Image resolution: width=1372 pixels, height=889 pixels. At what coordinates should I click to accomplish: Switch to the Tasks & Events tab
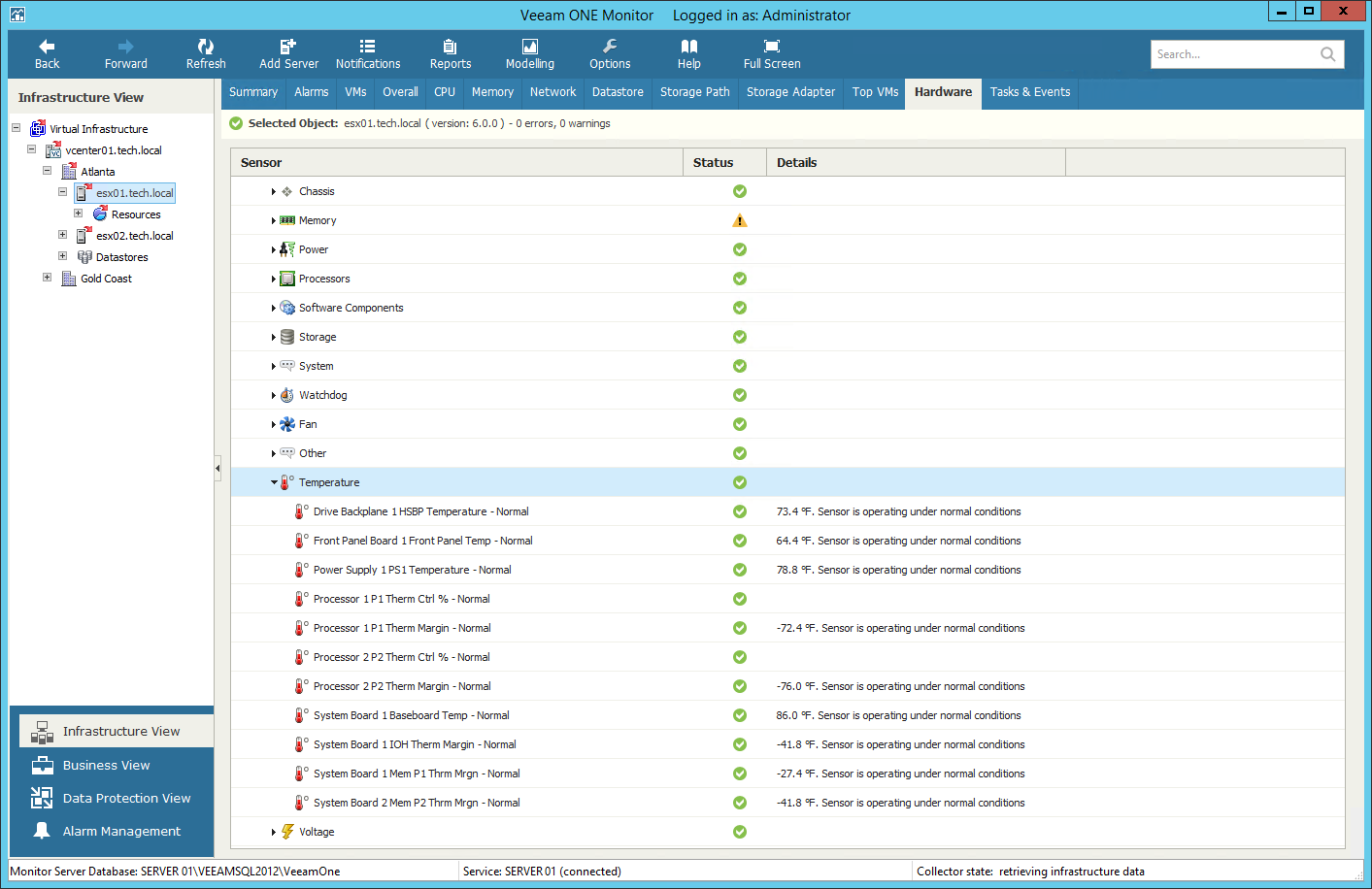1030,92
